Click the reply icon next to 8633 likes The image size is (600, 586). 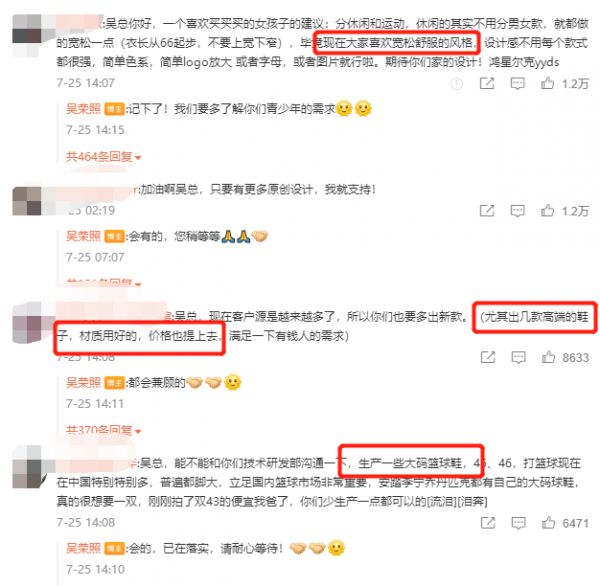coord(518,357)
